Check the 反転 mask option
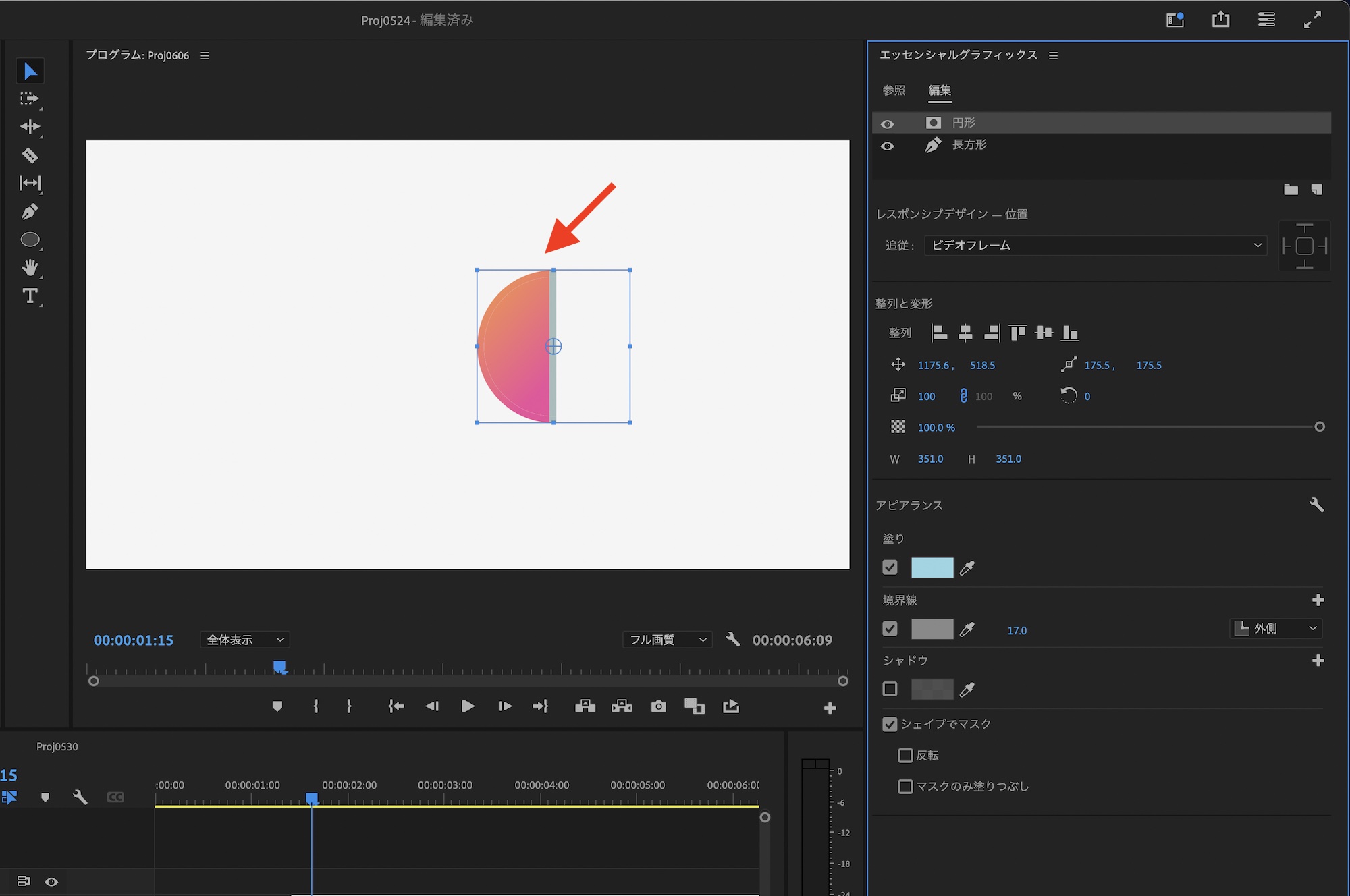This screenshot has height=896, width=1350. pyautogui.click(x=905, y=755)
